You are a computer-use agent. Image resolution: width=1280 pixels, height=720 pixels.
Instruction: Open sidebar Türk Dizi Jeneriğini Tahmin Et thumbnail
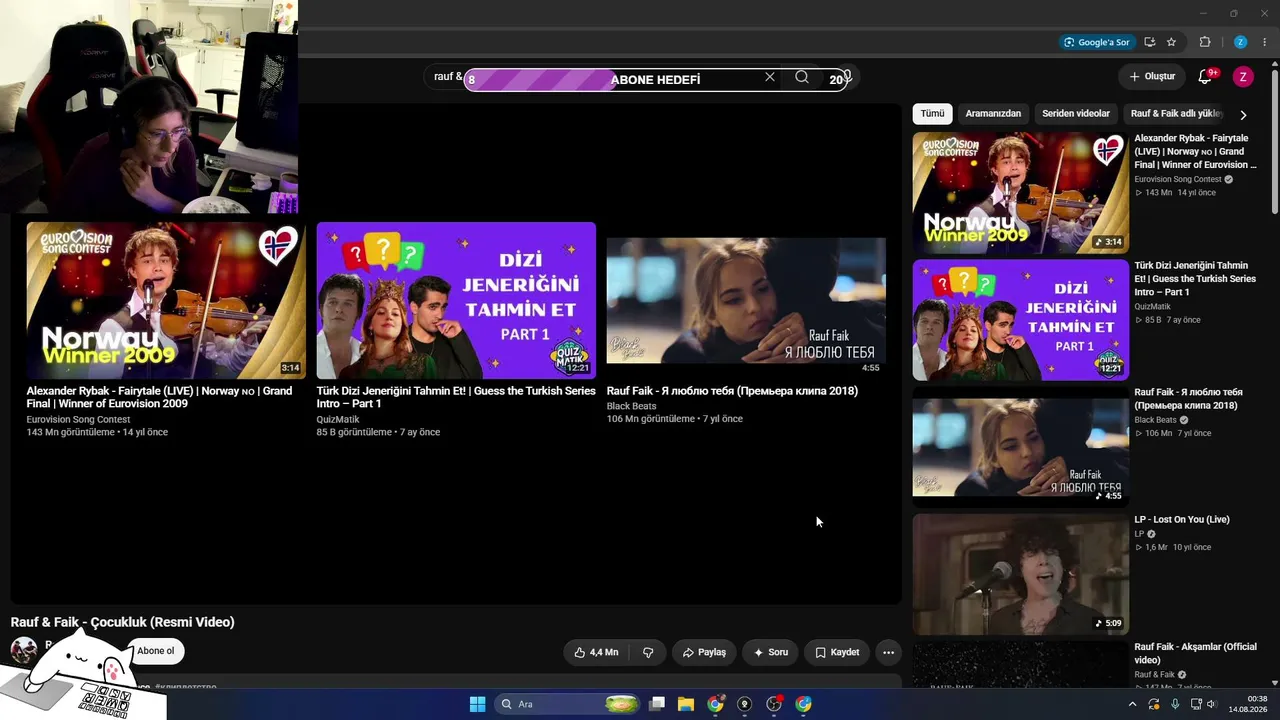1020,320
